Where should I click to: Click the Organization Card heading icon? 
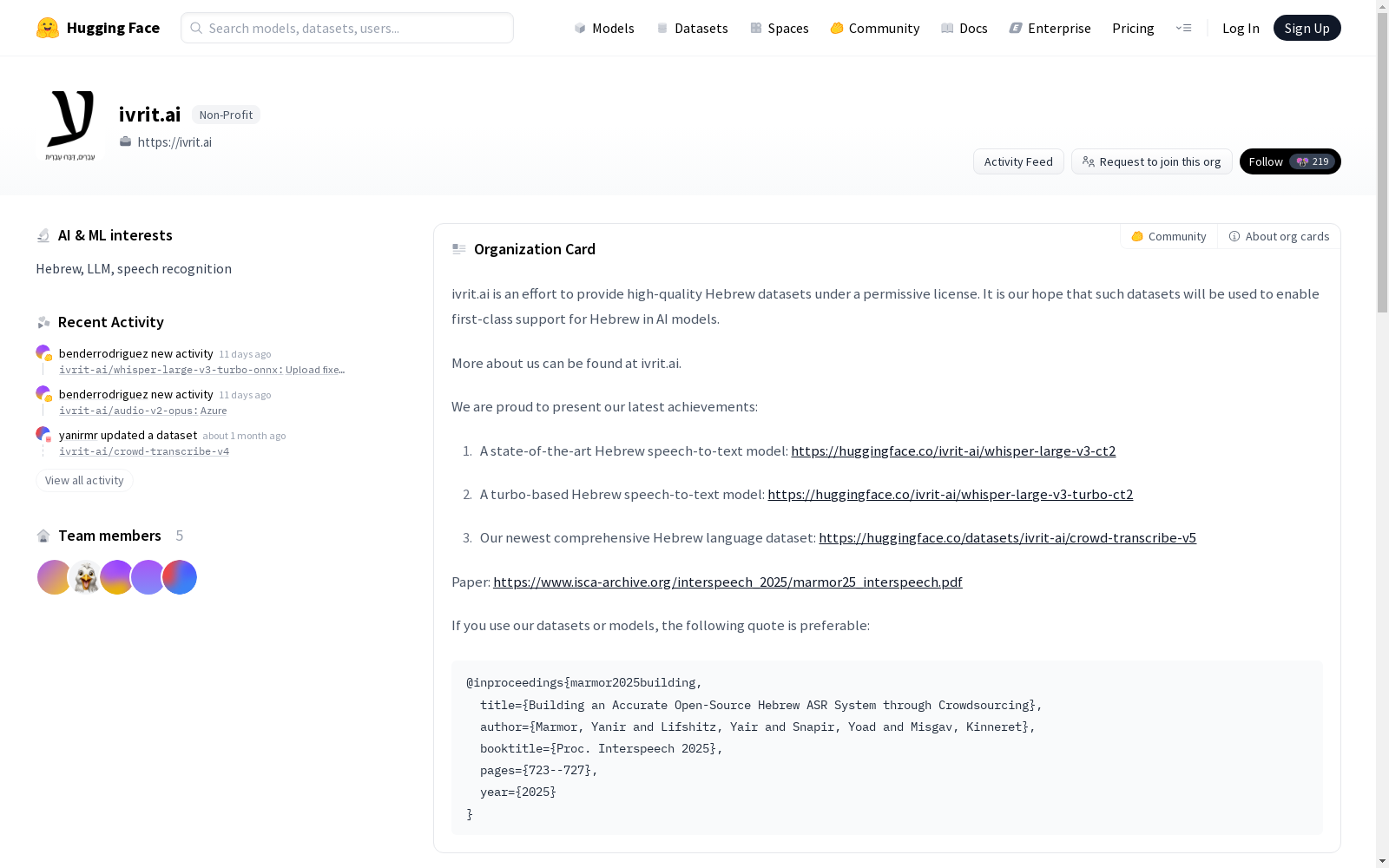tap(459, 249)
